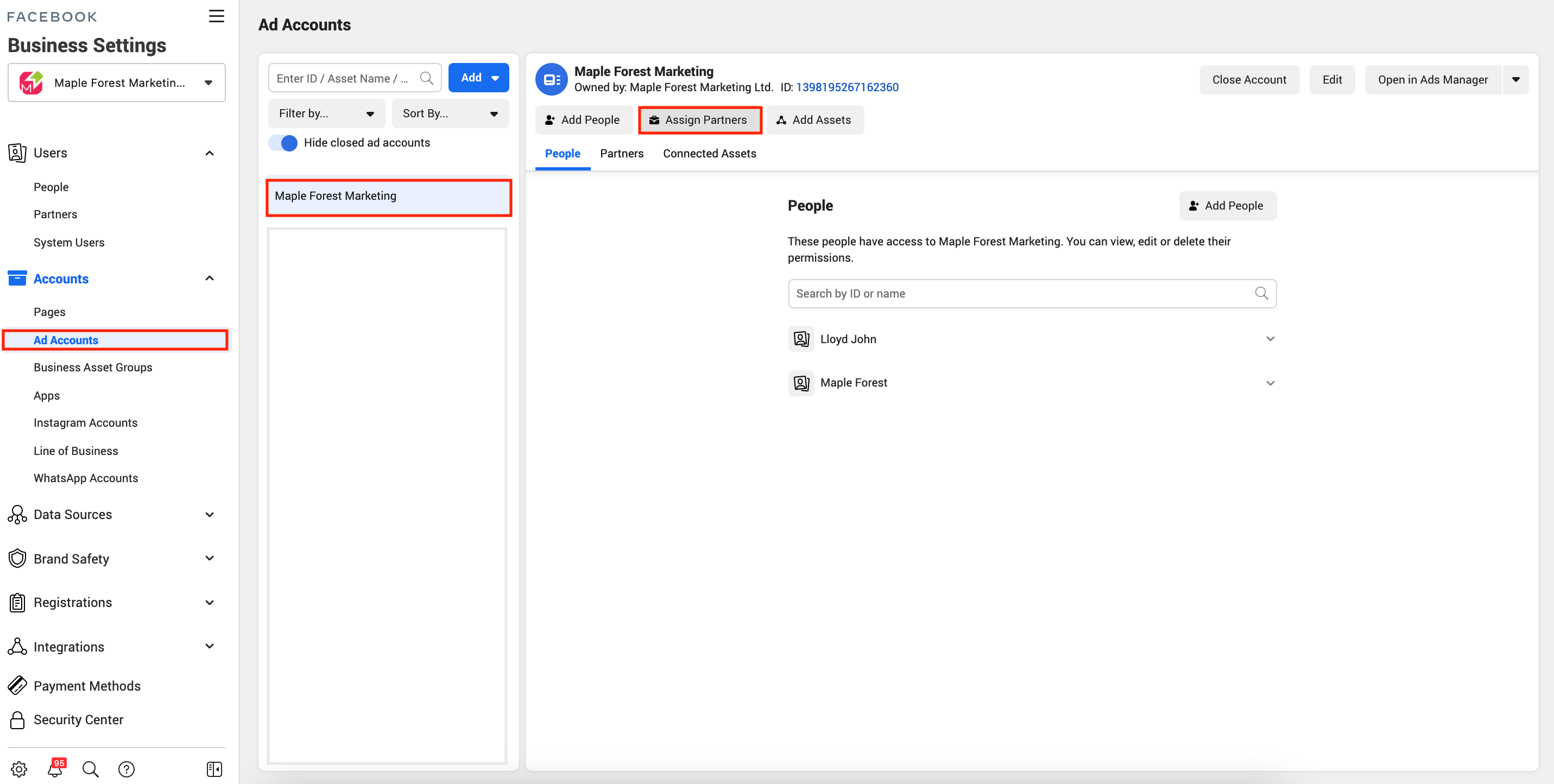Click the Close Account button

[x=1249, y=80]
